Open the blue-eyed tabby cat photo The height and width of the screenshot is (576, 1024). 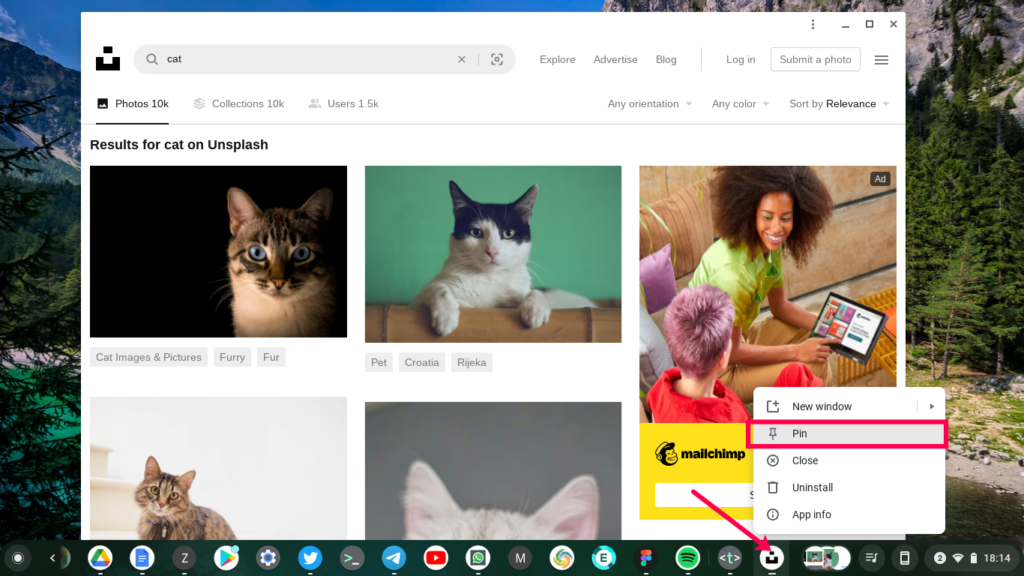[x=218, y=251]
